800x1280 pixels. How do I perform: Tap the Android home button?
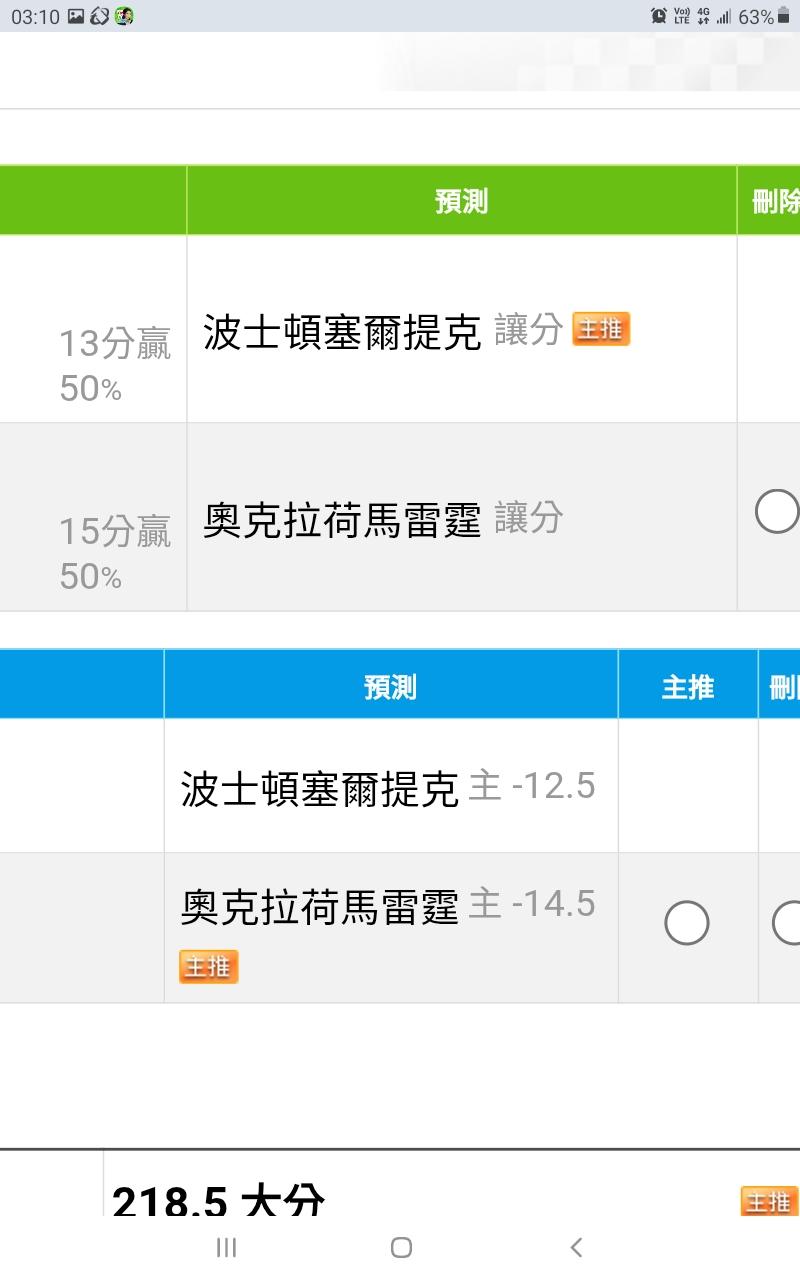[x=401, y=1247]
